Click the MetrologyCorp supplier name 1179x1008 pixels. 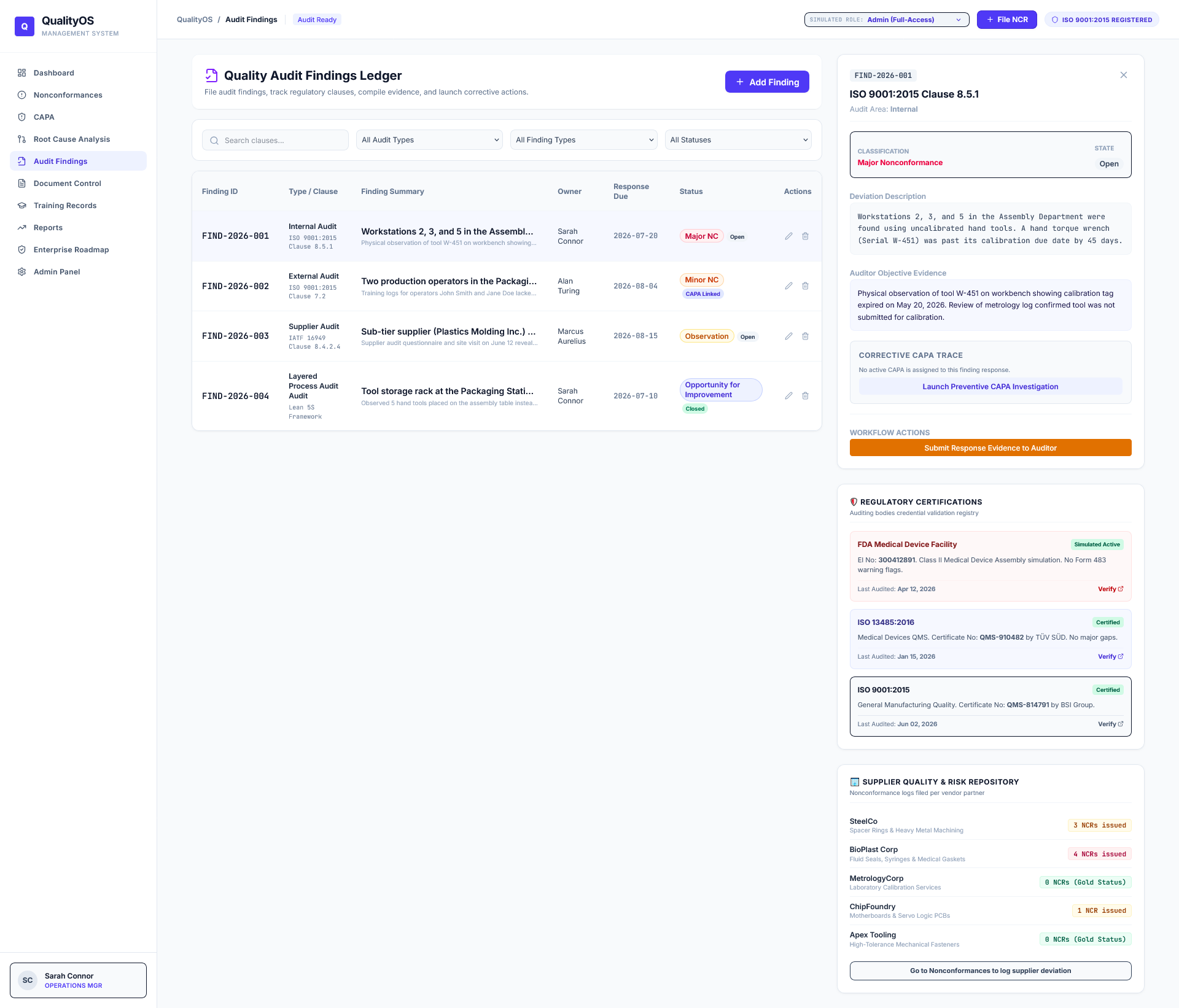click(876, 878)
